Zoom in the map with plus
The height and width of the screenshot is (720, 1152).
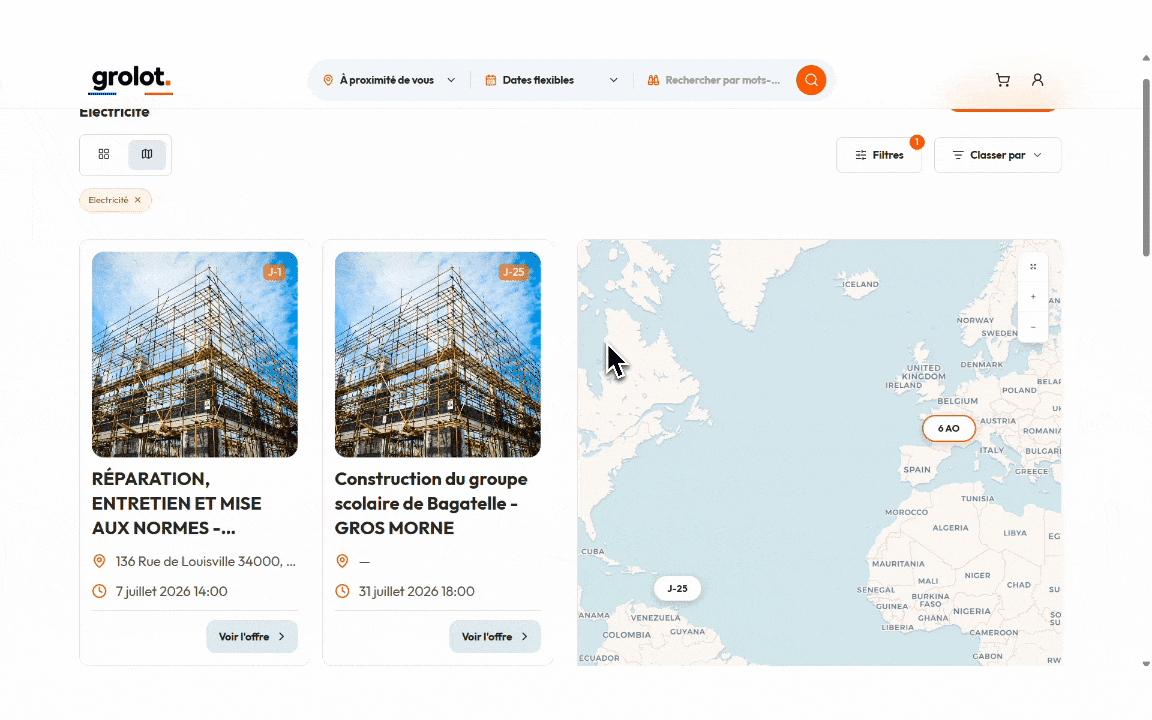coord(1033,297)
